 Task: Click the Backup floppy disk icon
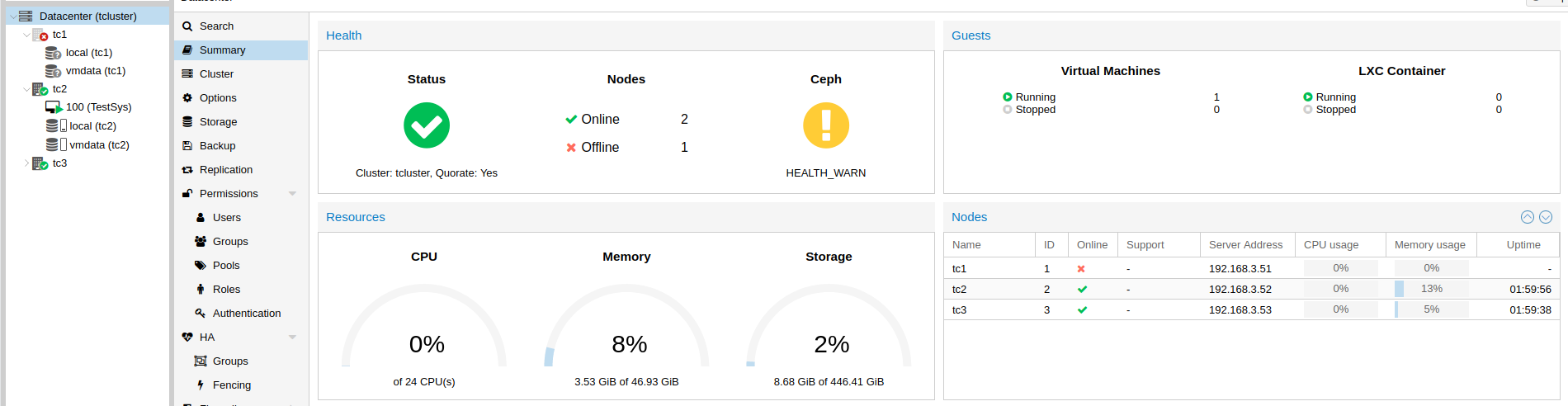187,146
